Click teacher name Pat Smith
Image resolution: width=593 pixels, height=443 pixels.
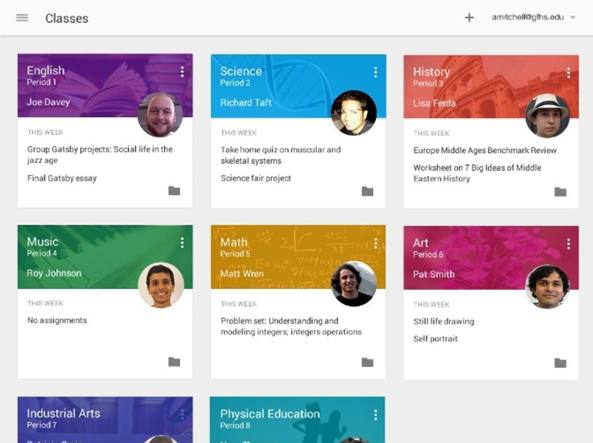tap(434, 274)
